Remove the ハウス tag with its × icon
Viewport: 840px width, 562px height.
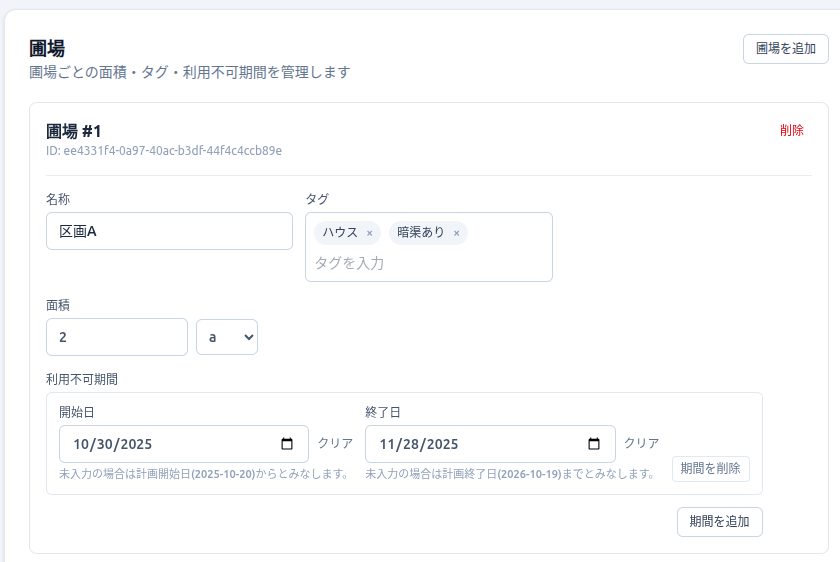[369, 233]
